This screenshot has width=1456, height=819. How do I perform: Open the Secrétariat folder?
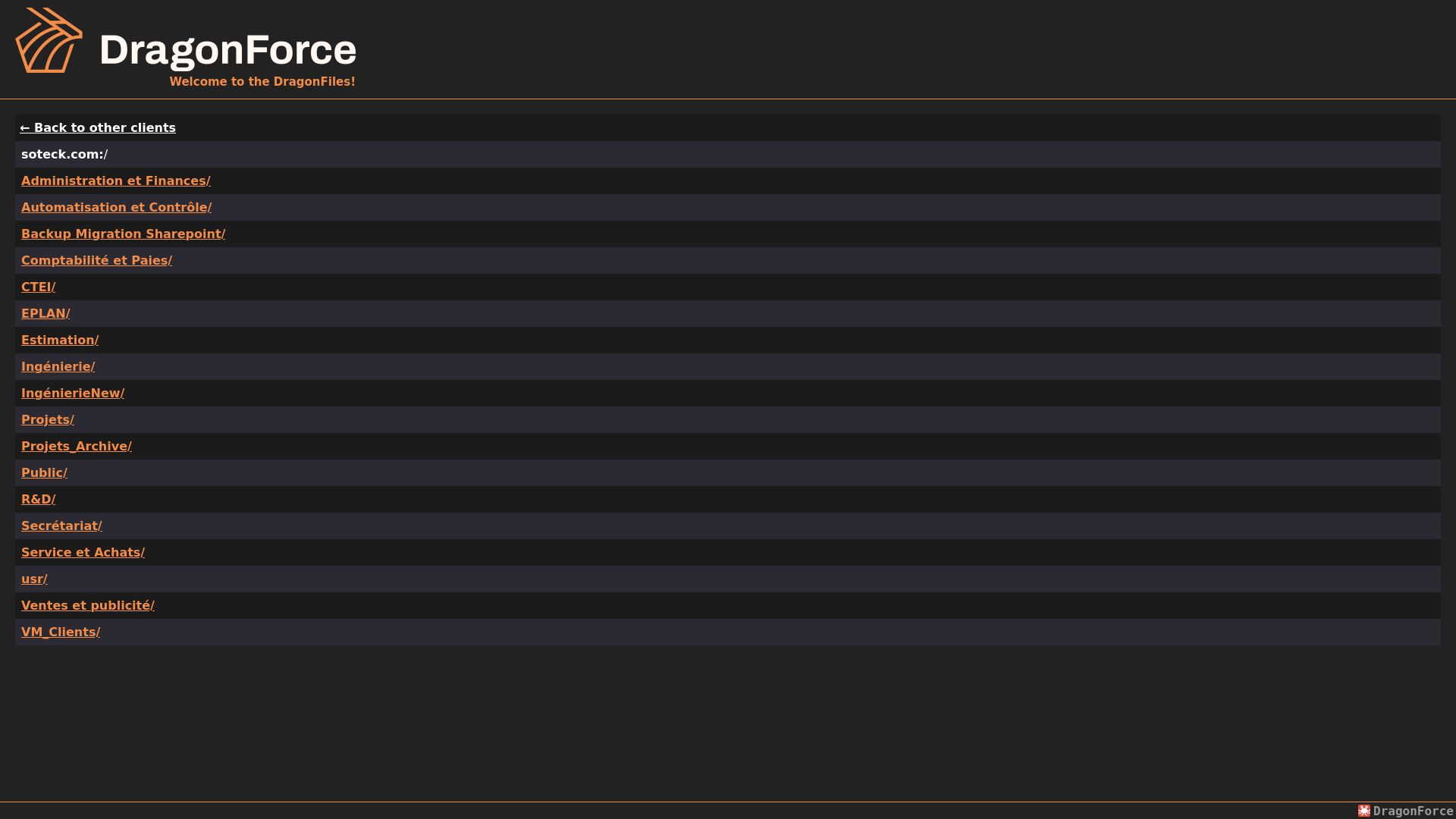[x=62, y=526]
